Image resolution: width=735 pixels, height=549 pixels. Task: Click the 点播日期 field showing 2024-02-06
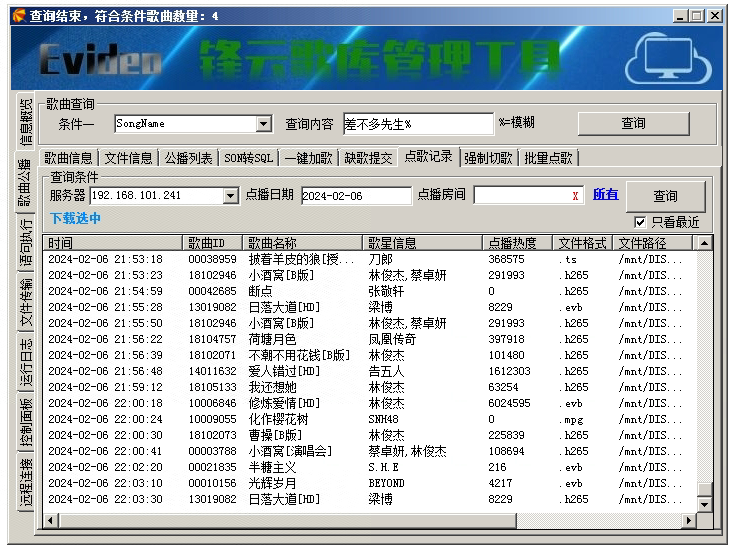pyautogui.click(x=356, y=196)
